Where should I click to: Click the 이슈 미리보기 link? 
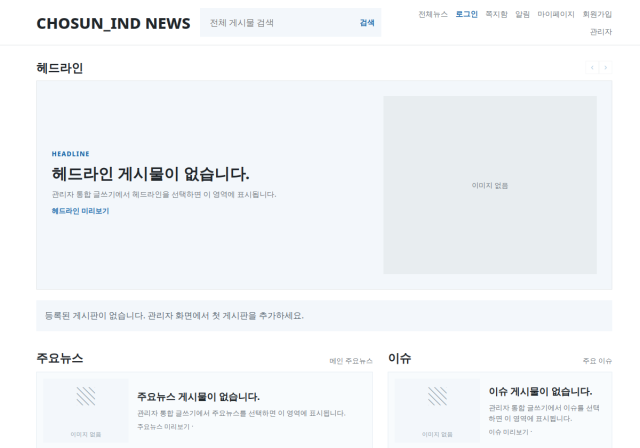(x=510, y=432)
